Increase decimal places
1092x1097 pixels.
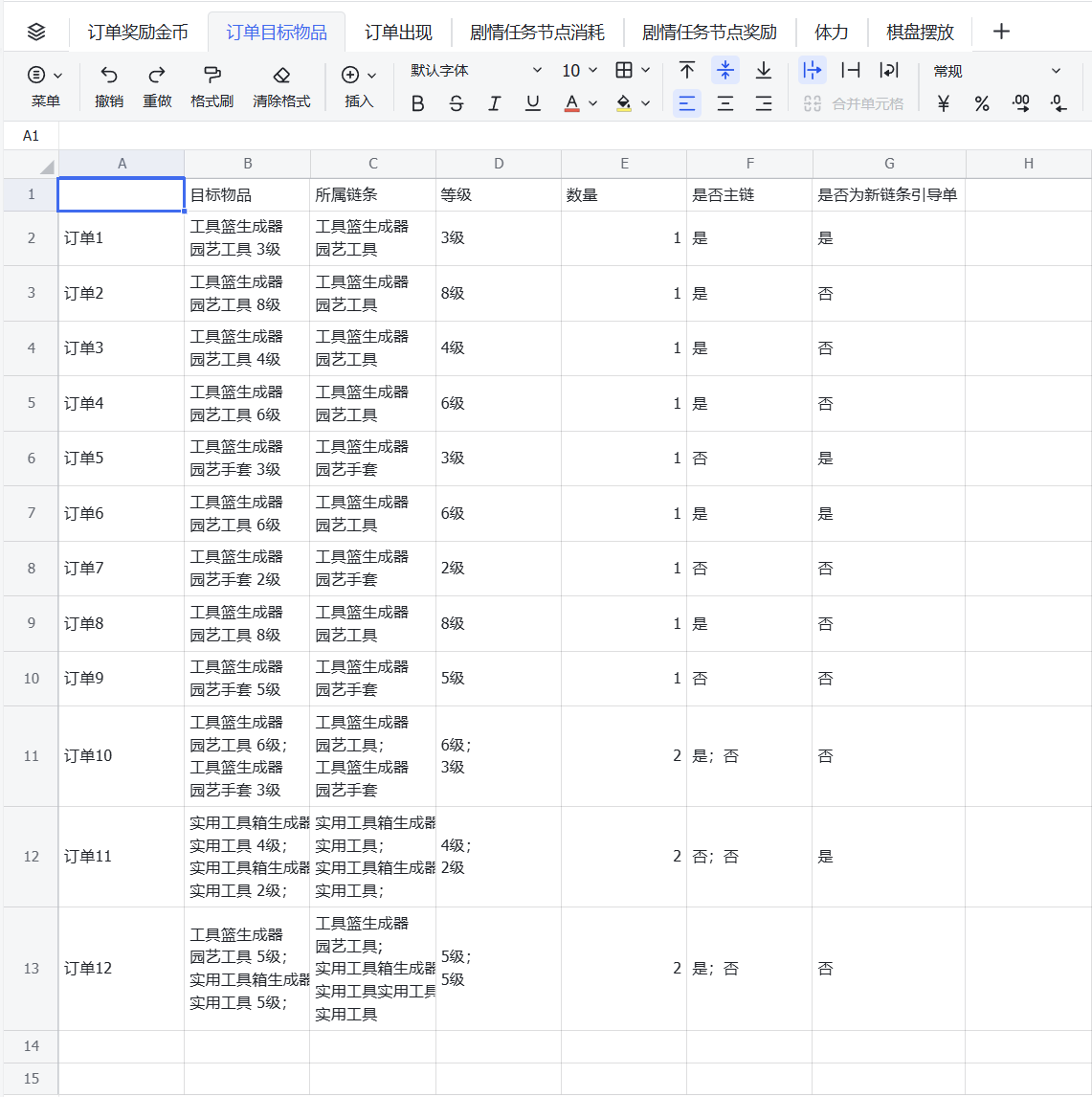(1020, 103)
